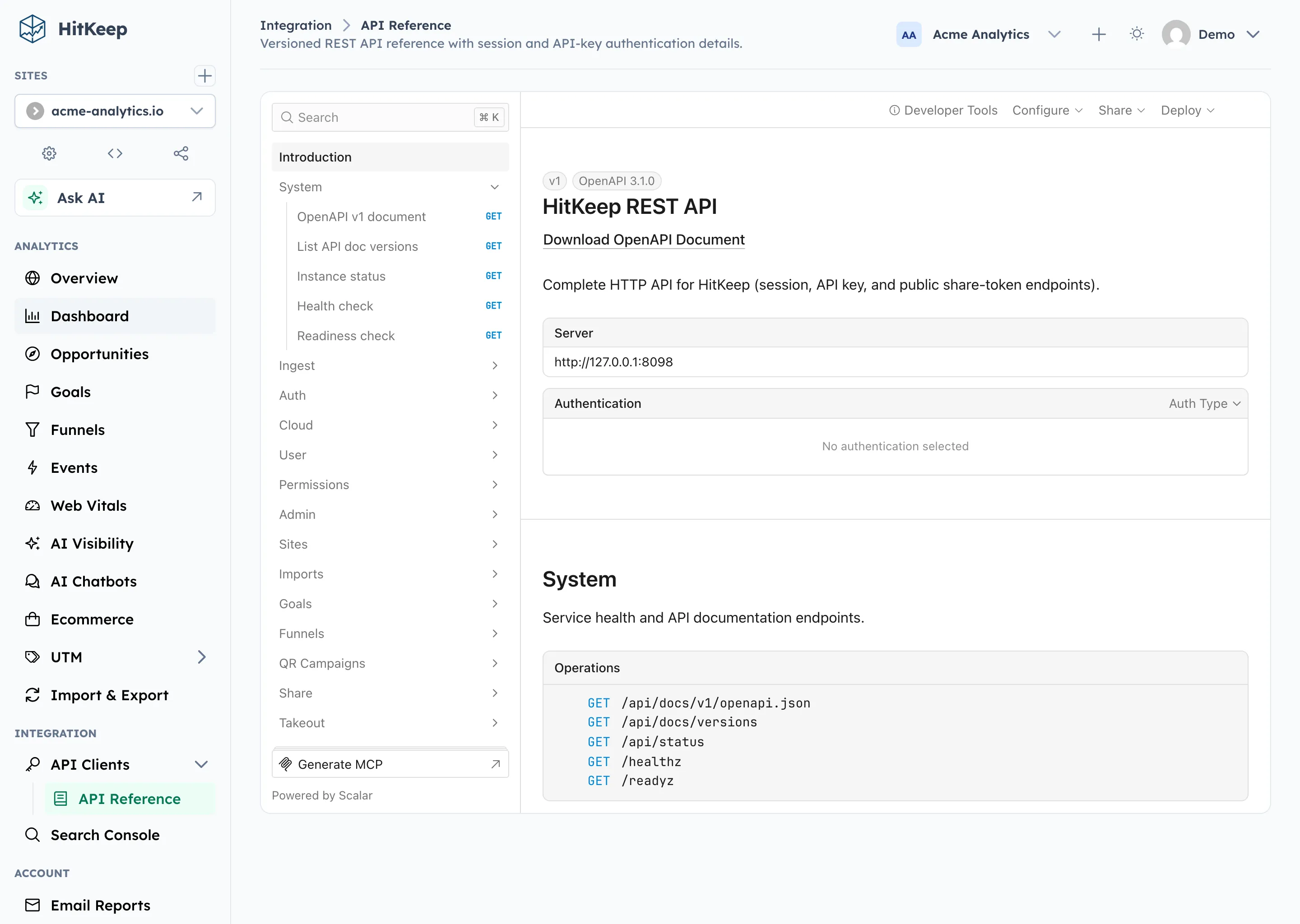Add a new site with plus button

pyautogui.click(x=204, y=76)
